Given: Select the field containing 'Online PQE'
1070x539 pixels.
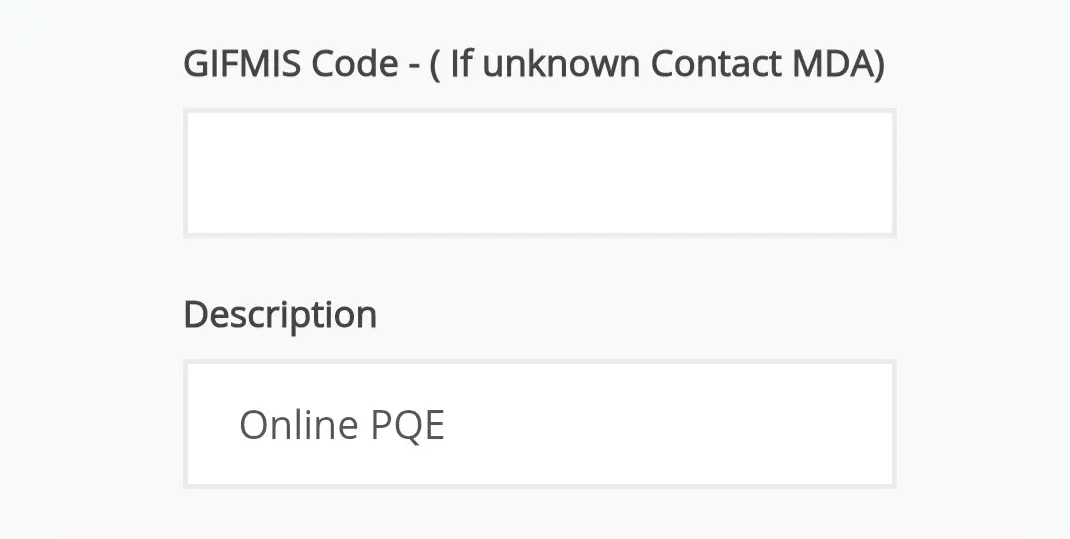Looking at the screenshot, I should tap(539, 424).
